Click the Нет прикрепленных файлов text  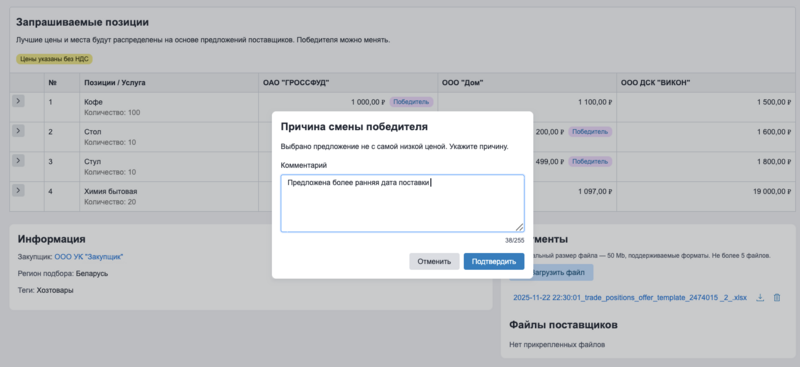557,345
